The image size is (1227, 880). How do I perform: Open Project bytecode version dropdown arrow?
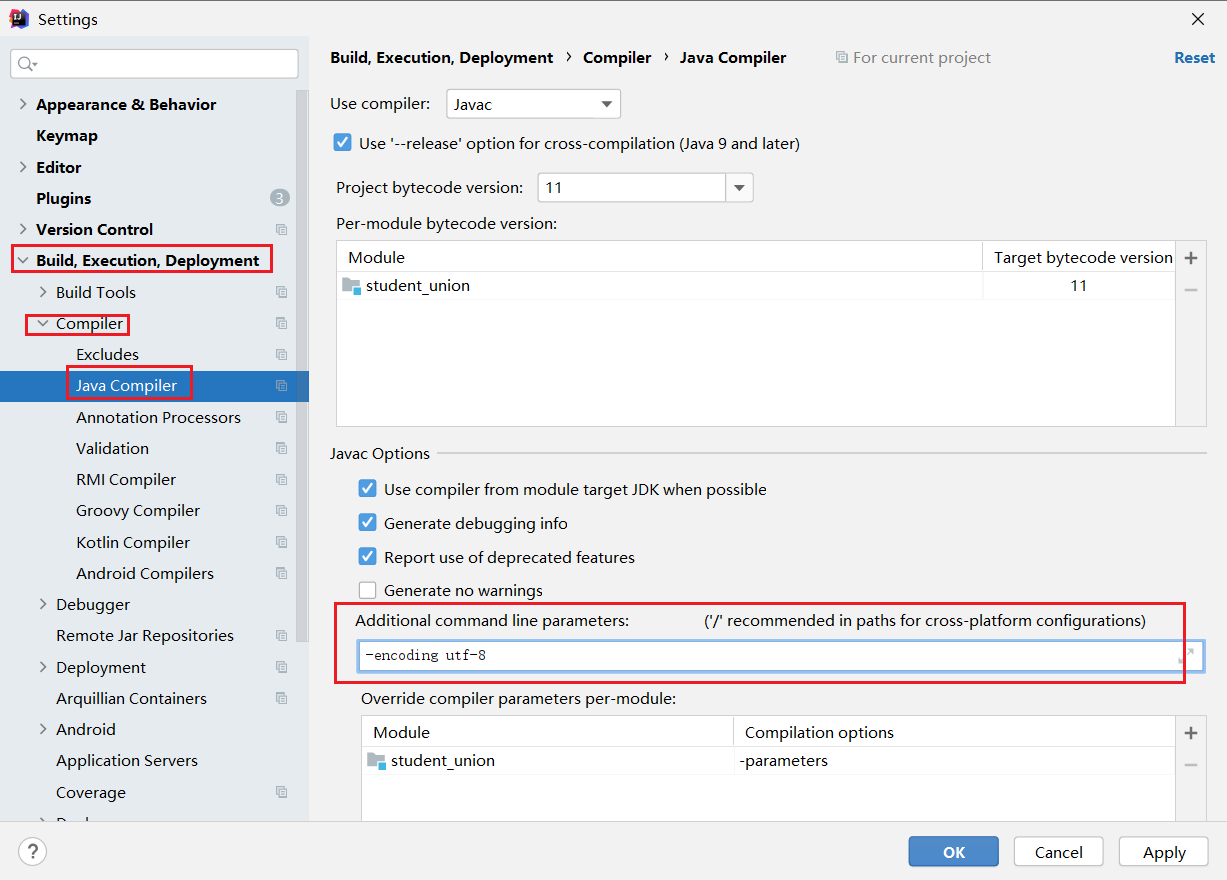click(x=740, y=188)
